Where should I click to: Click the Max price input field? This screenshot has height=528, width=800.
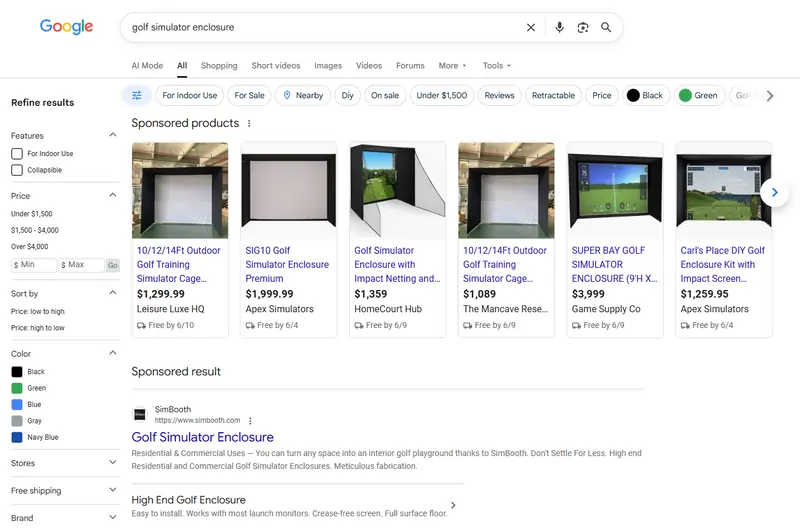pos(81,265)
